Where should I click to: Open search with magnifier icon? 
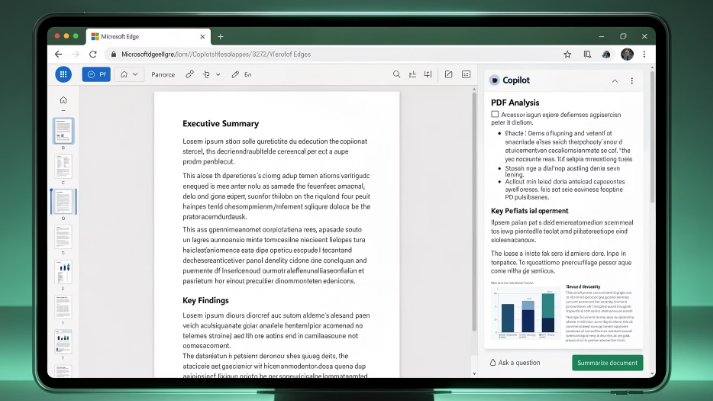(x=397, y=74)
